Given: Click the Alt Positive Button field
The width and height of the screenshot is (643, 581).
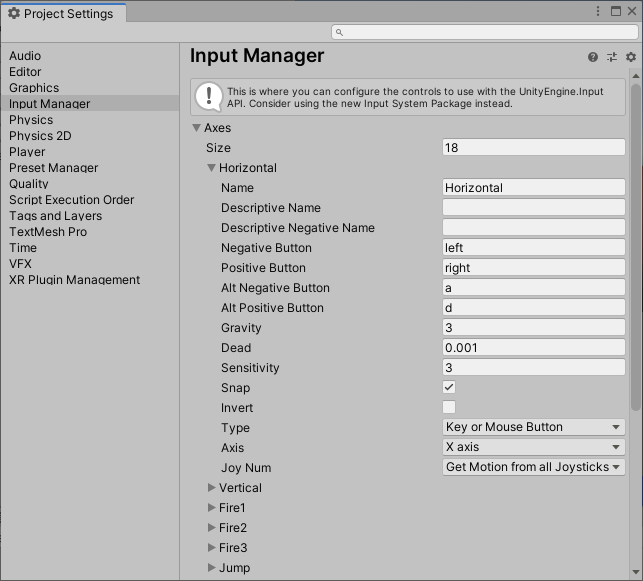Looking at the screenshot, I should point(534,308).
